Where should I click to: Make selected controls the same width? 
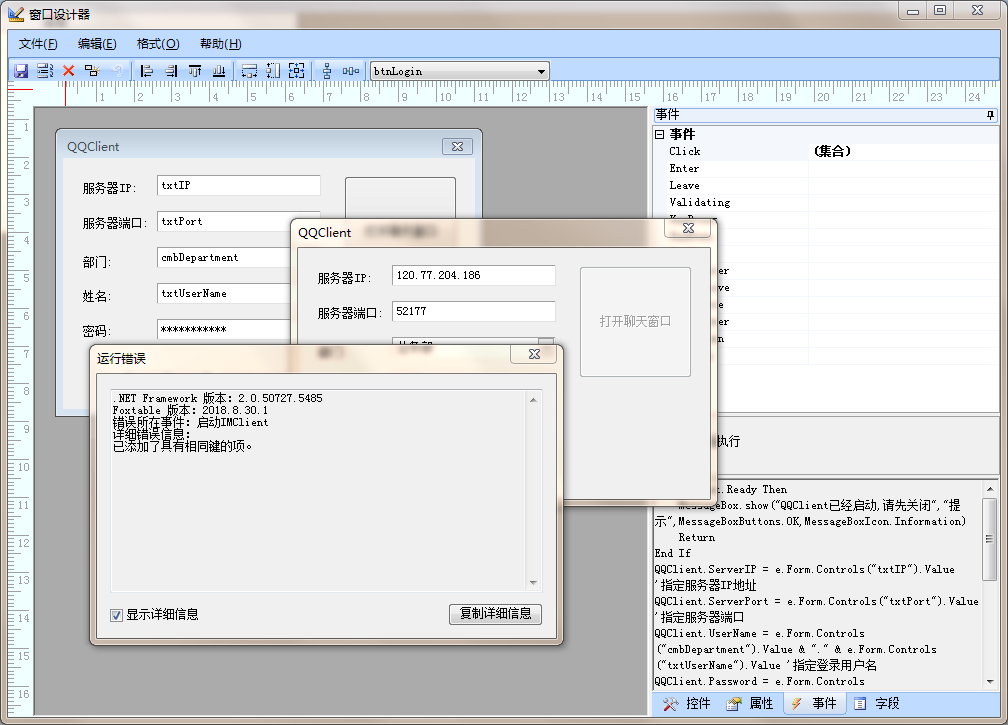[x=249, y=71]
